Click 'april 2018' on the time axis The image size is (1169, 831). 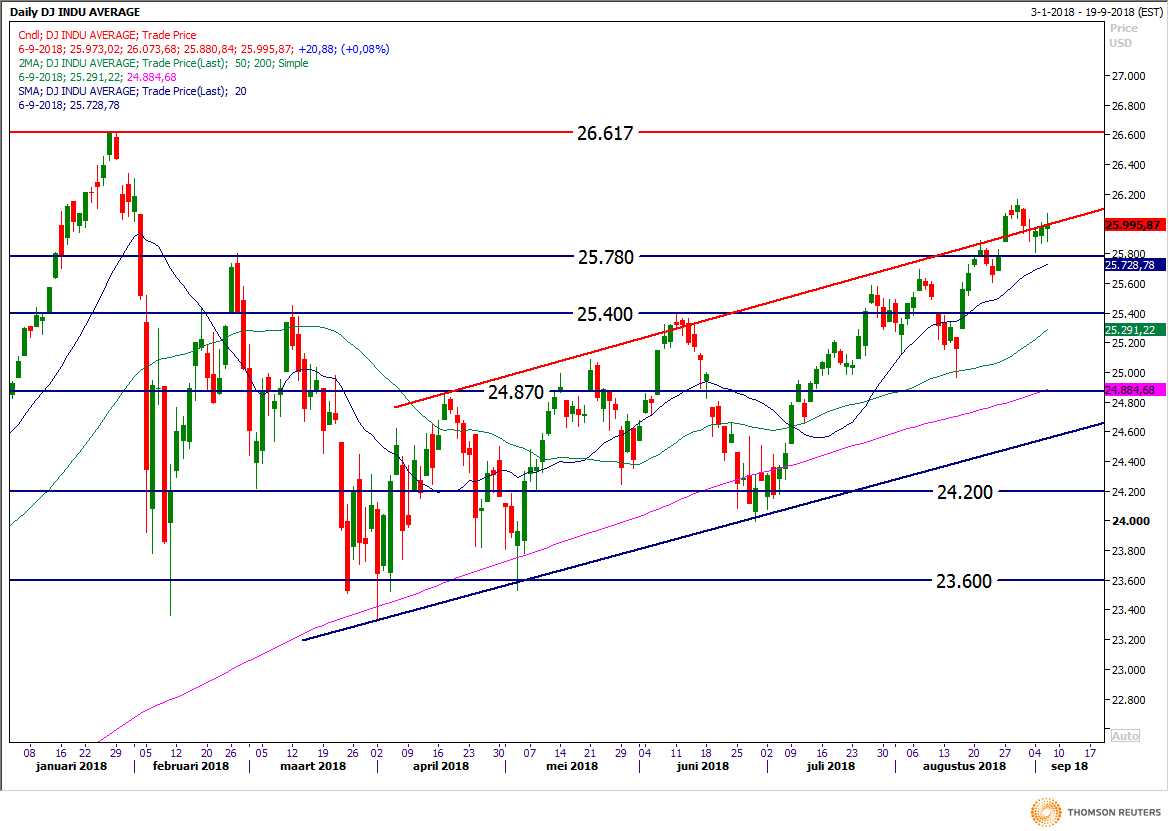441,766
